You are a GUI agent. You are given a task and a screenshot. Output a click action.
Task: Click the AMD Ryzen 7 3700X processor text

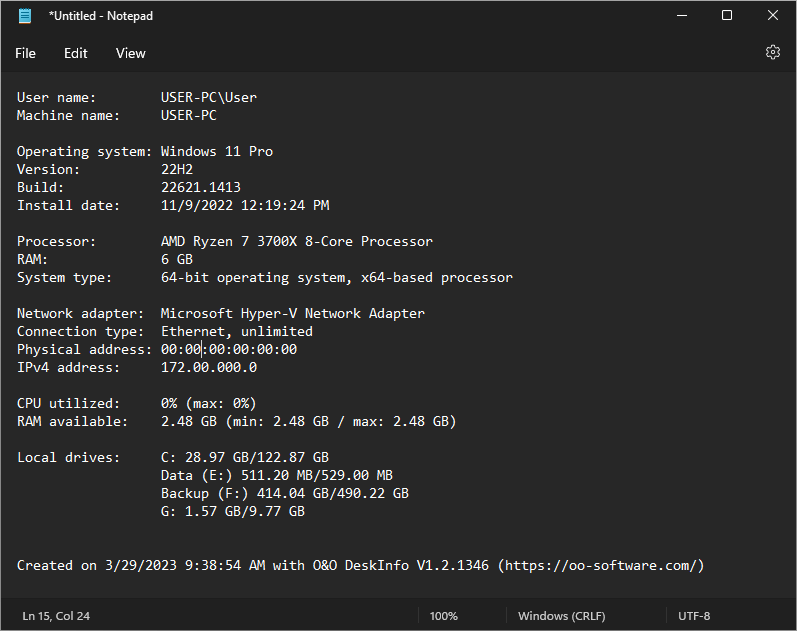296,242
